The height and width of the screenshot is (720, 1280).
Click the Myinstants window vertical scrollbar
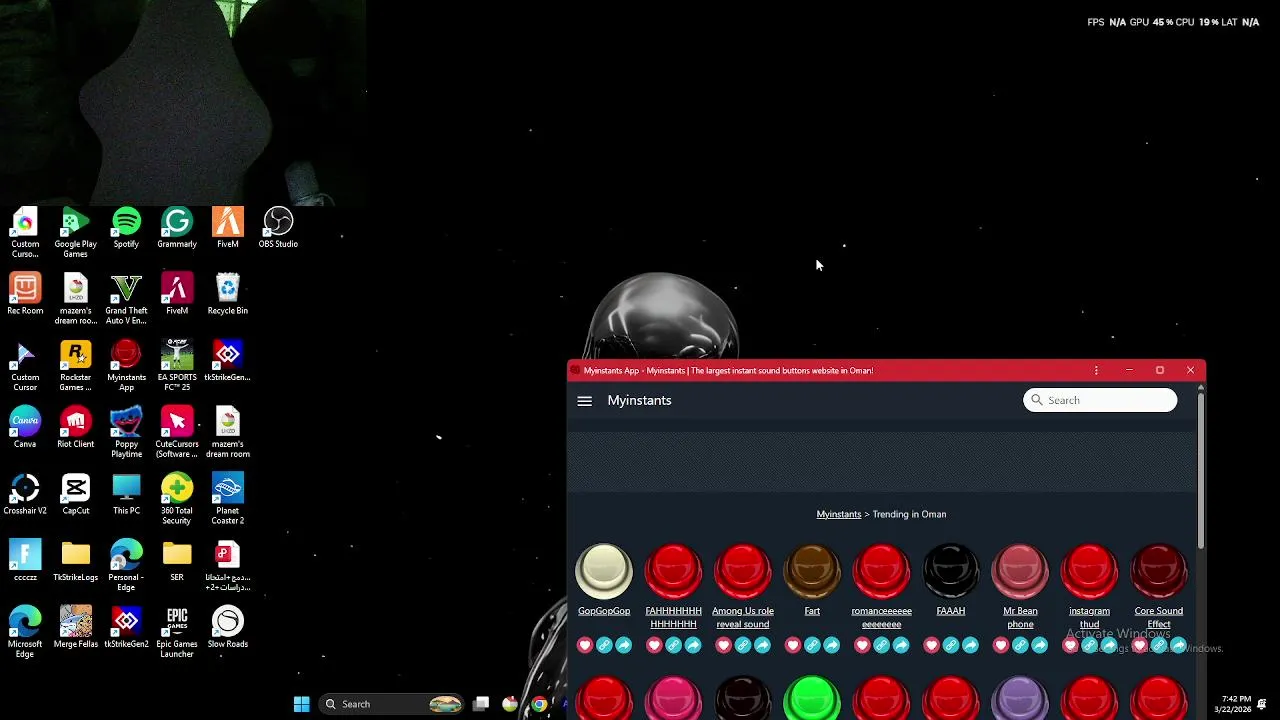tap(1200, 470)
